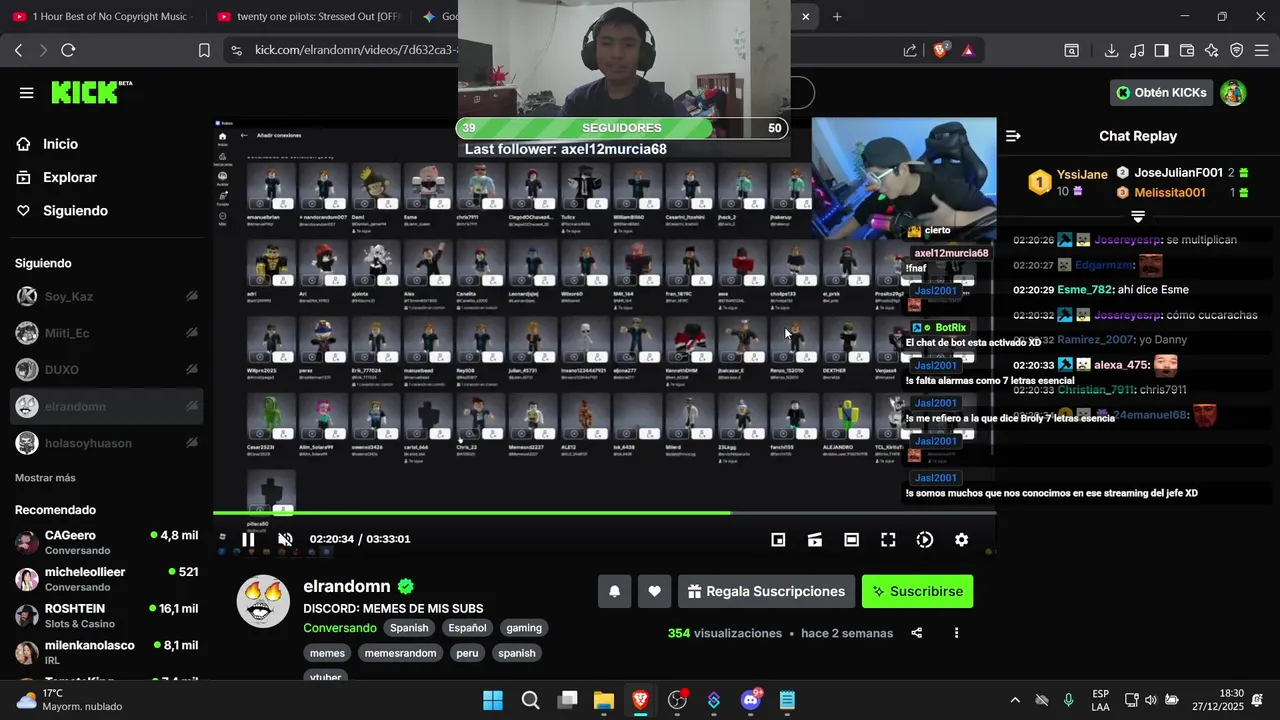The image size is (1280, 720).
Task: Bookmark this page
Action: (204, 50)
